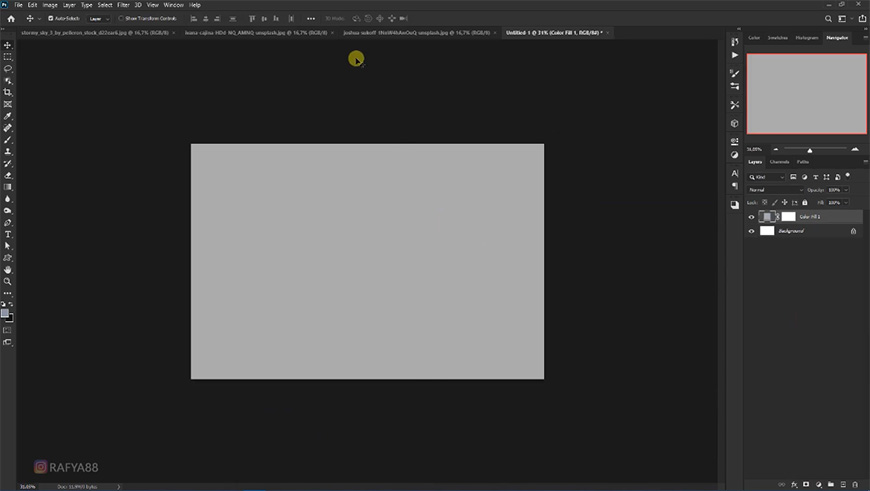The width and height of the screenshot is (870, 491).
Task: Toggle the Auto-Select checkbox
Action: (x=50, y=18)
